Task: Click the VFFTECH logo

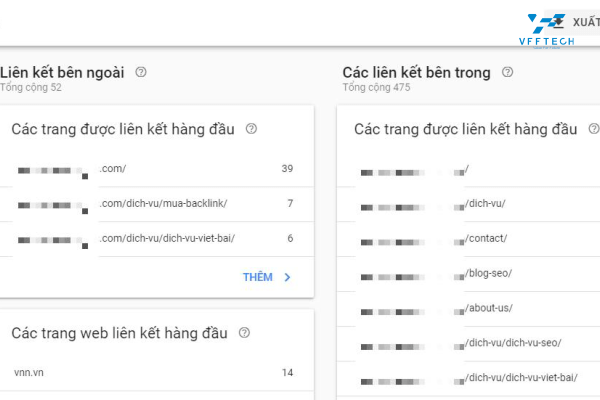Action: (548, 28)
